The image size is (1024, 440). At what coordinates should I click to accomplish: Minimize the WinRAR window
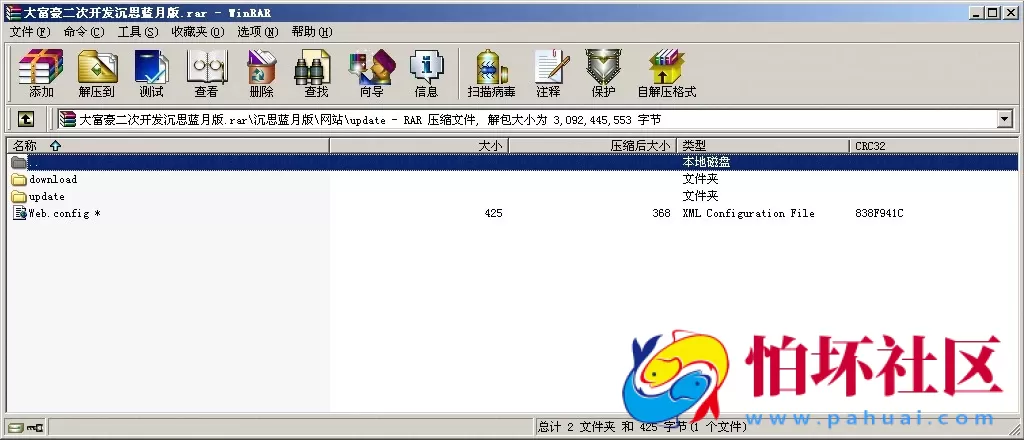point(977,12)
